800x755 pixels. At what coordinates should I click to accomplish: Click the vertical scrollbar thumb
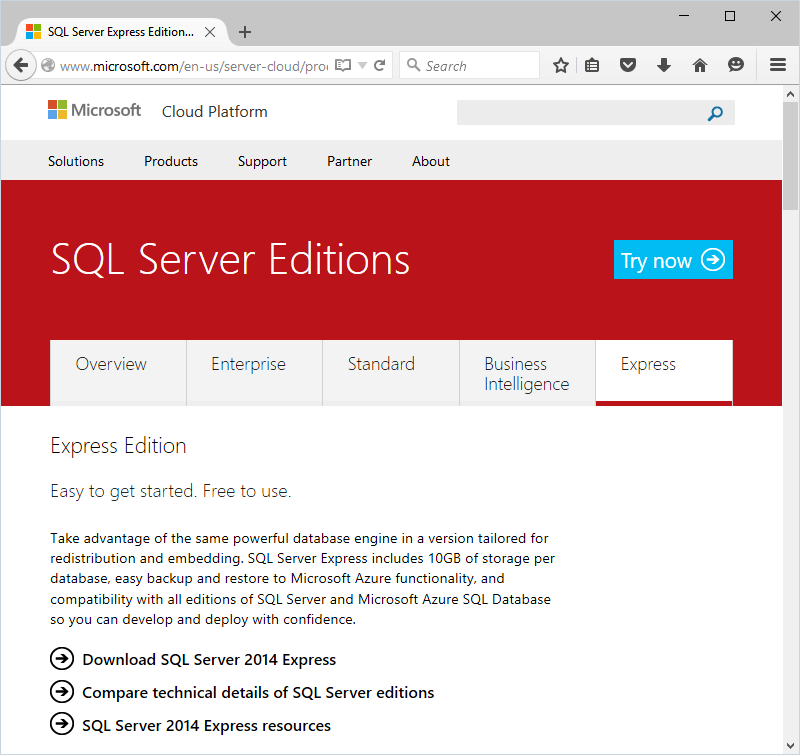coord(790,156)
